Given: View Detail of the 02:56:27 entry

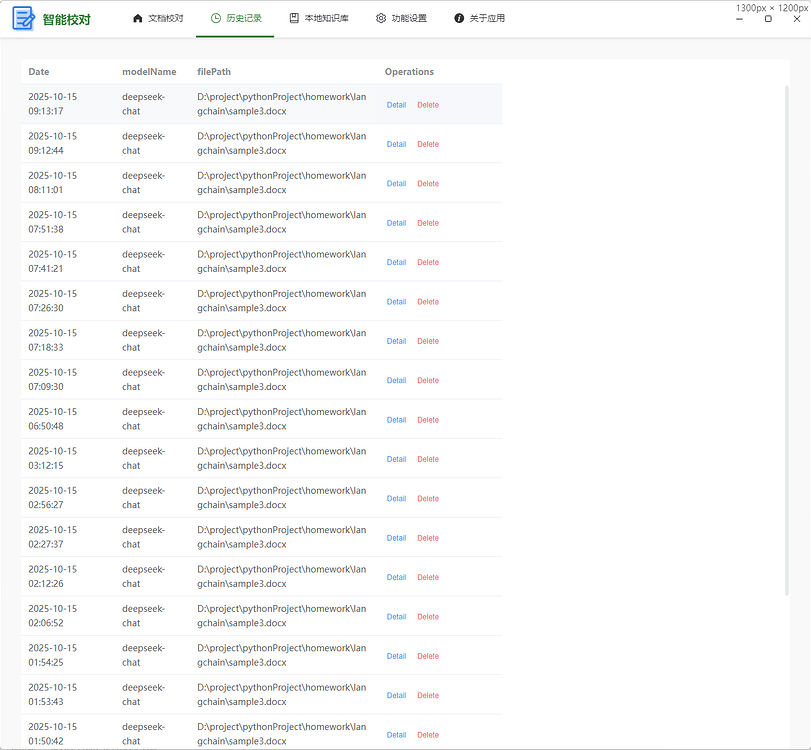Looking at the screenshot, I should point(396,499).
